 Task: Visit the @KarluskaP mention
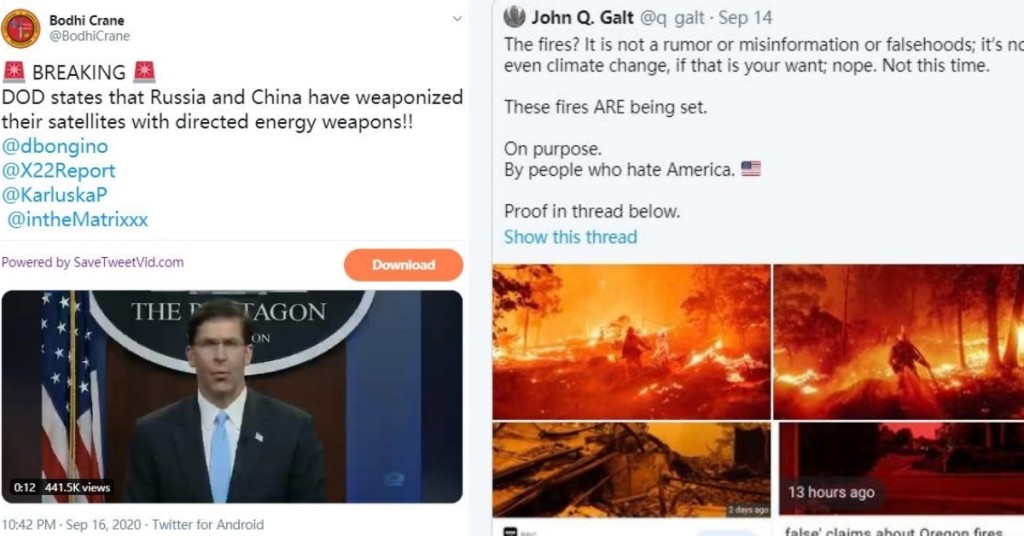[x=54, y=195]
